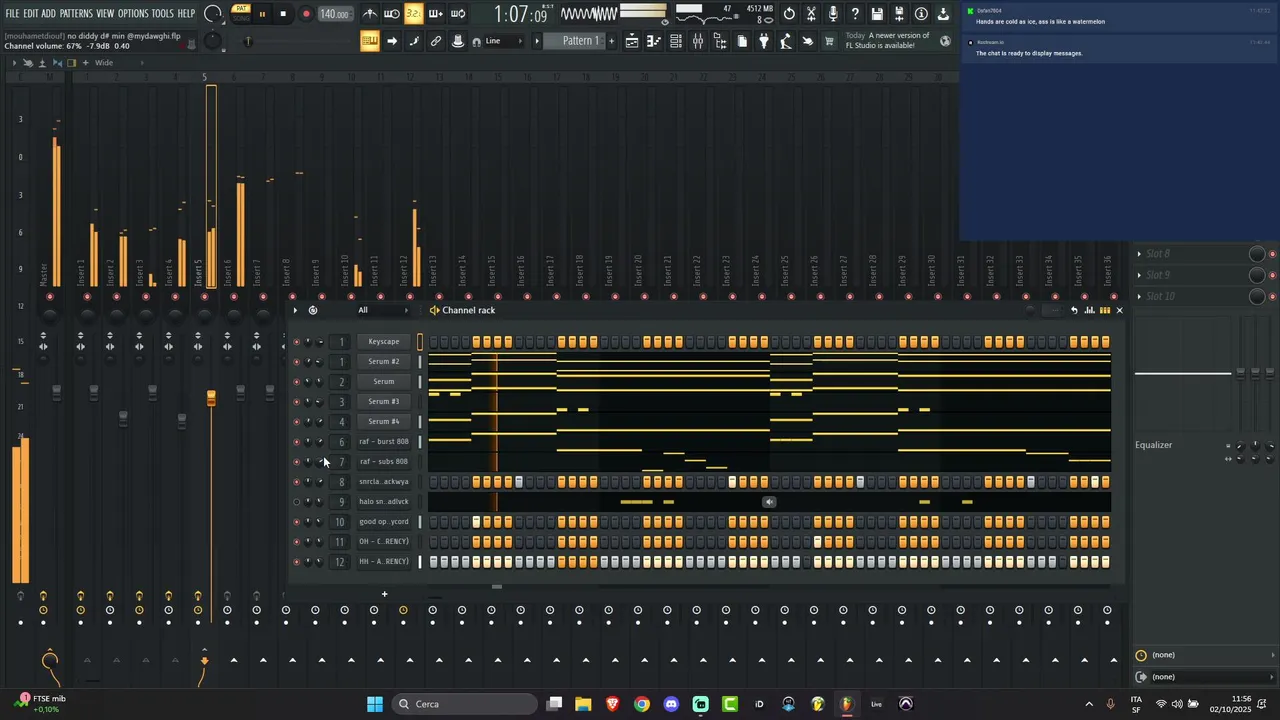Open FL Studio from the Windows taskbar
The width and height of the screenshot is (1280, 720).
[x=847, y=704]
